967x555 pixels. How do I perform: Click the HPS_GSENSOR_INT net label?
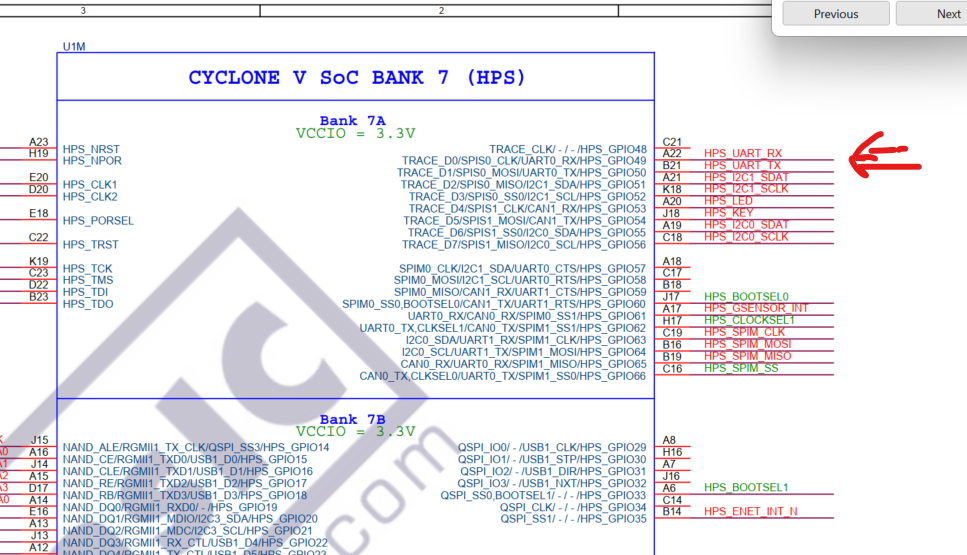pos(756,308)
